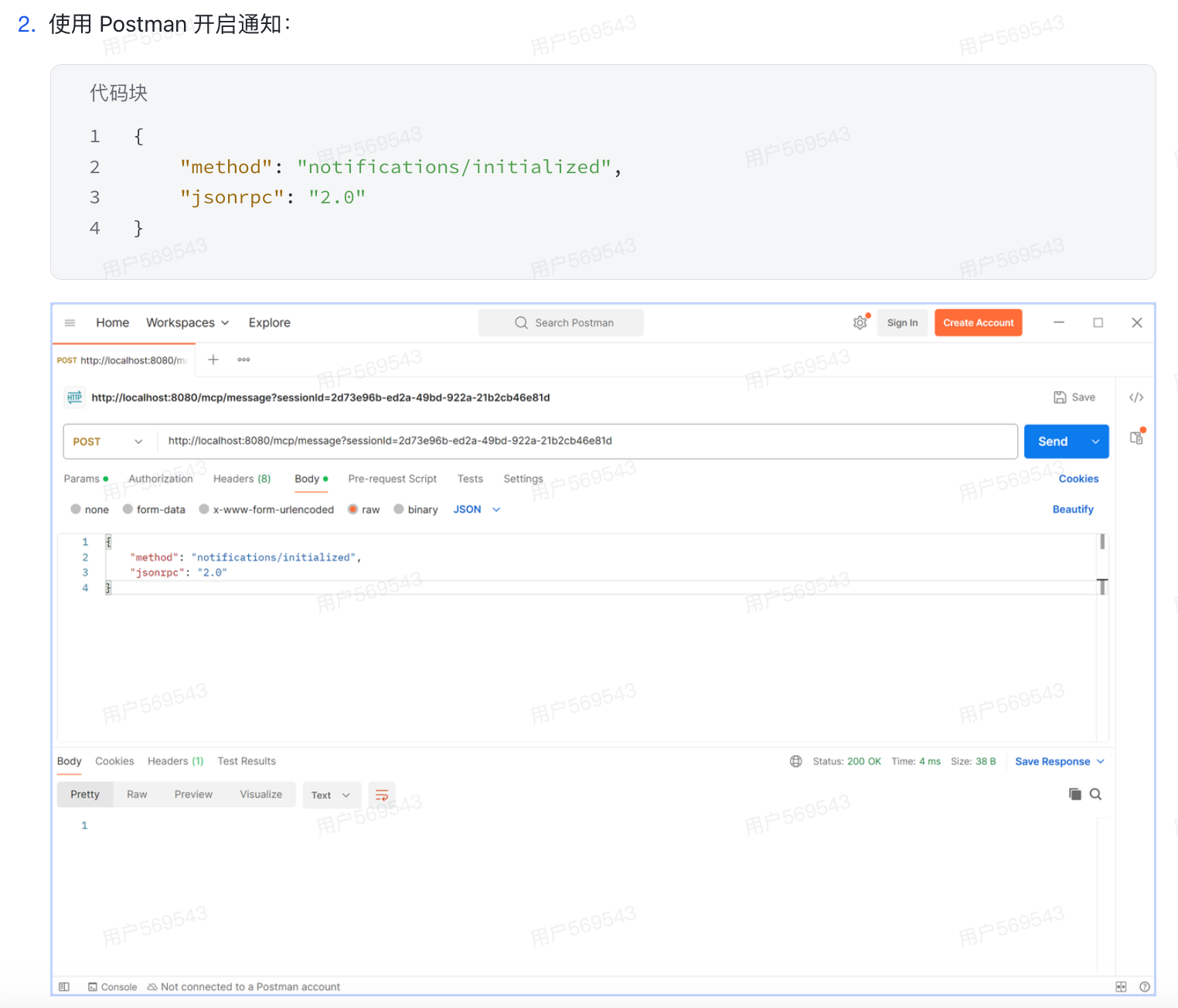The width and height of the screenshot is (1178, 1008).
Task: Open the two-pane view icon
Action: pyautogui.click(x=1121, y=987)
